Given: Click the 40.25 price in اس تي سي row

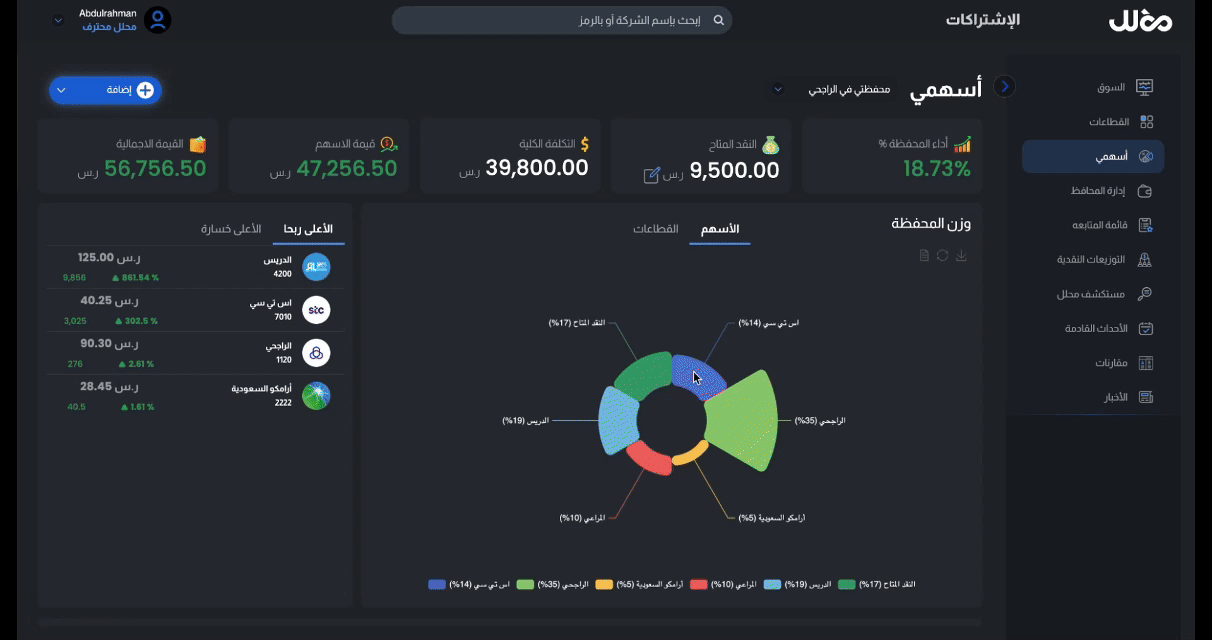Looking at the screenshot, I should coord(96,300).
